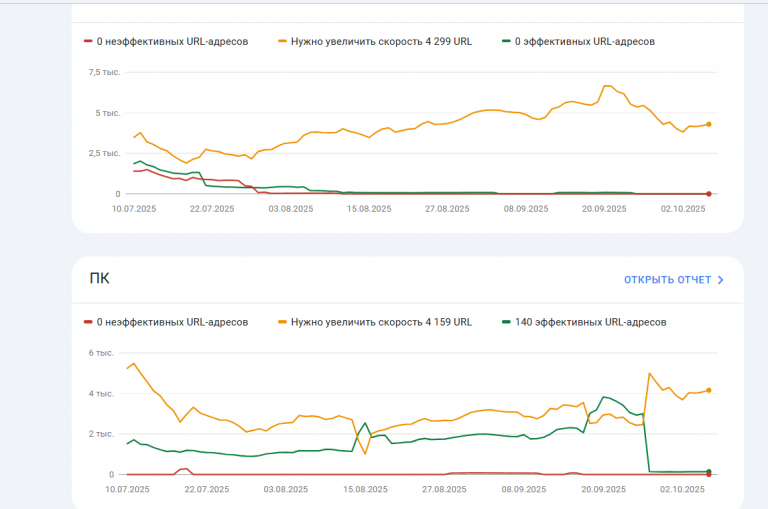
Task: Click 27.08.2025 date on ПК chart axis
Action: [444, 490]
